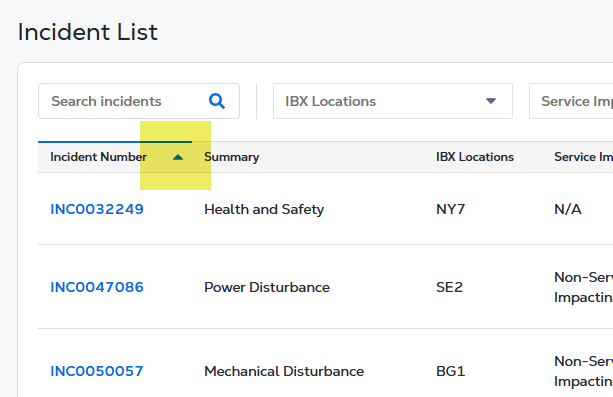This screenshot has height=397, width=613.
Task: Select the Power Disturbance summary cell
Action: 267,287
